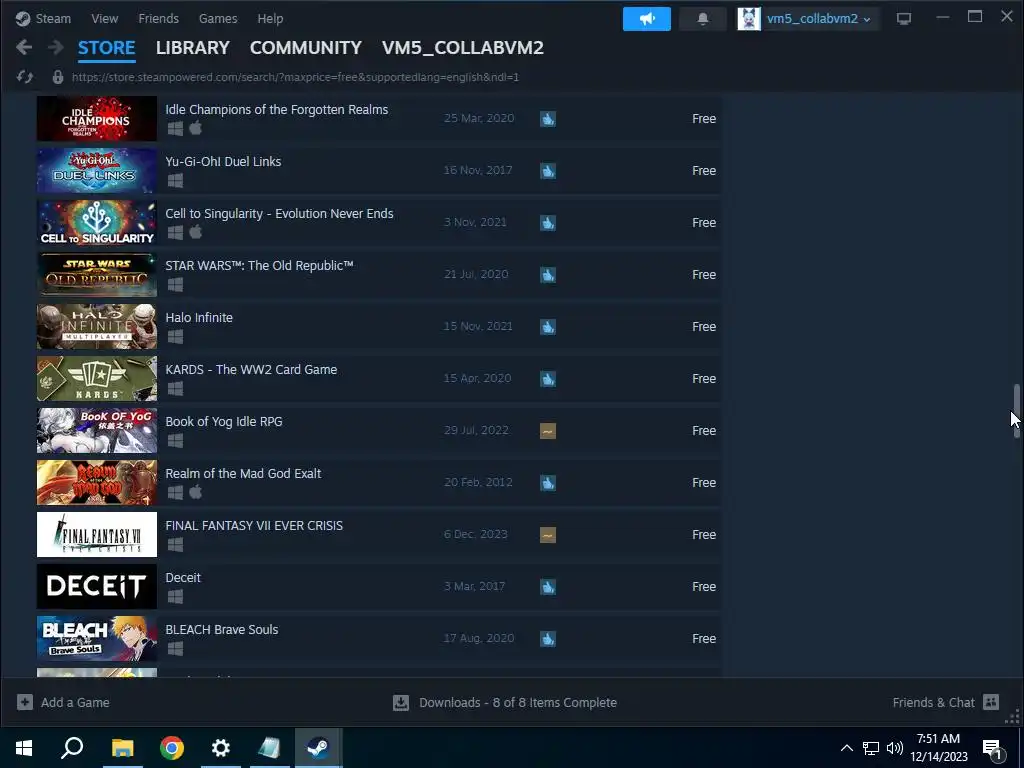Viewport: 1024px width, 768px height.
Task: Open taskbar search magnifier
Action: [x=72, y=748]
